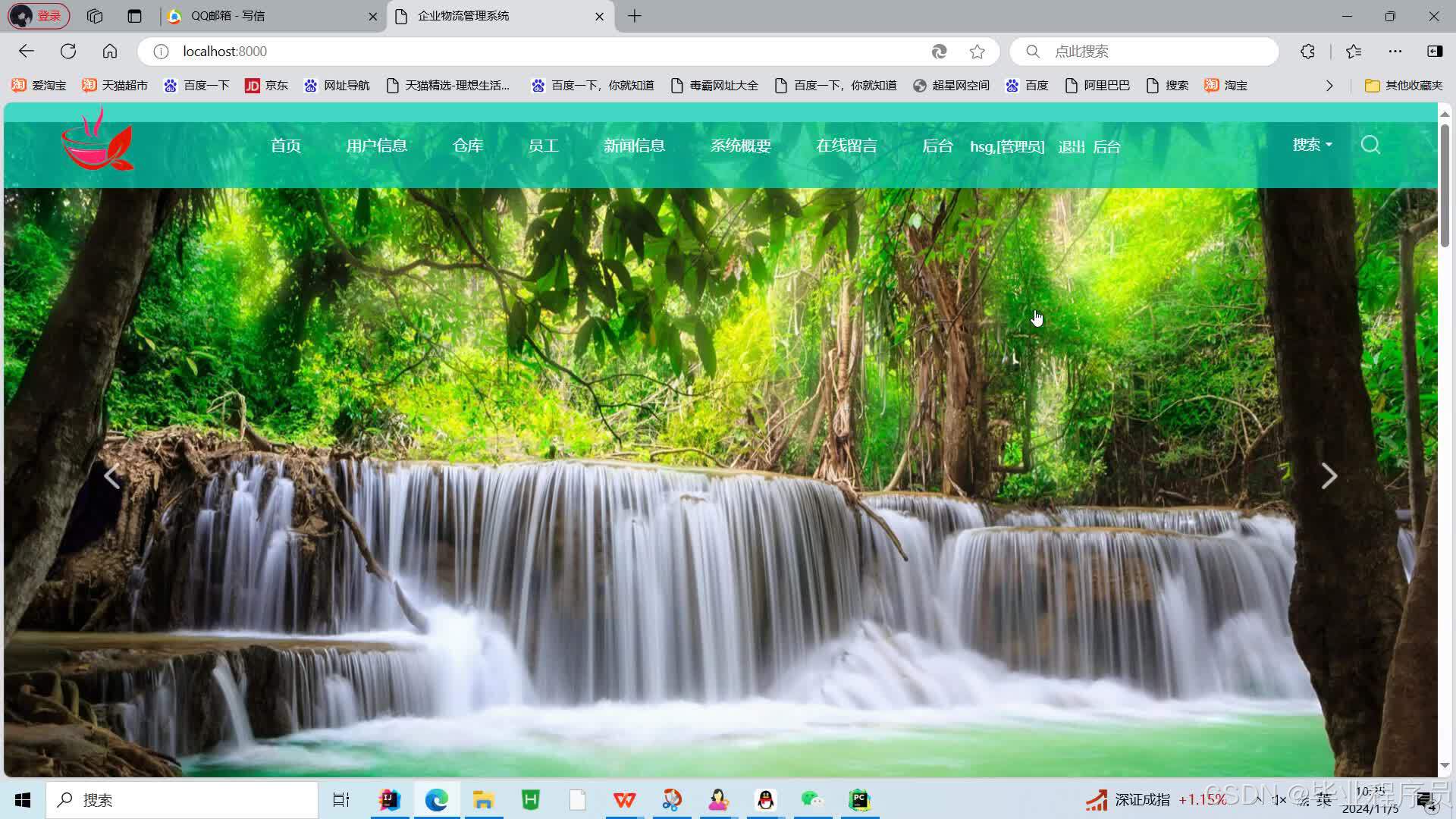Click the magnifier search icon in site header
This screenshot has width=1456, height=819.
point(1370,145)
